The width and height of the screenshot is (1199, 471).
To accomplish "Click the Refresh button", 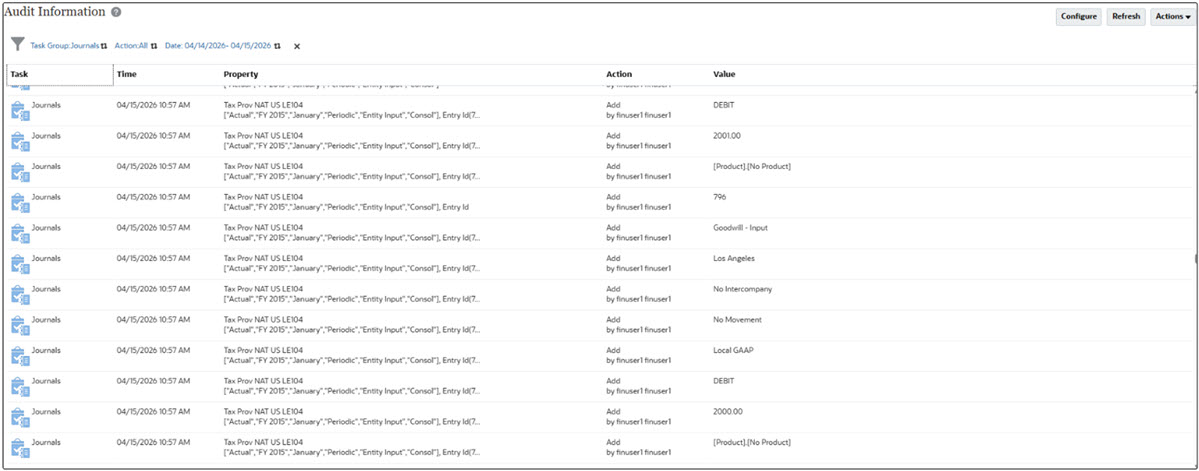I will [1126, 17].
